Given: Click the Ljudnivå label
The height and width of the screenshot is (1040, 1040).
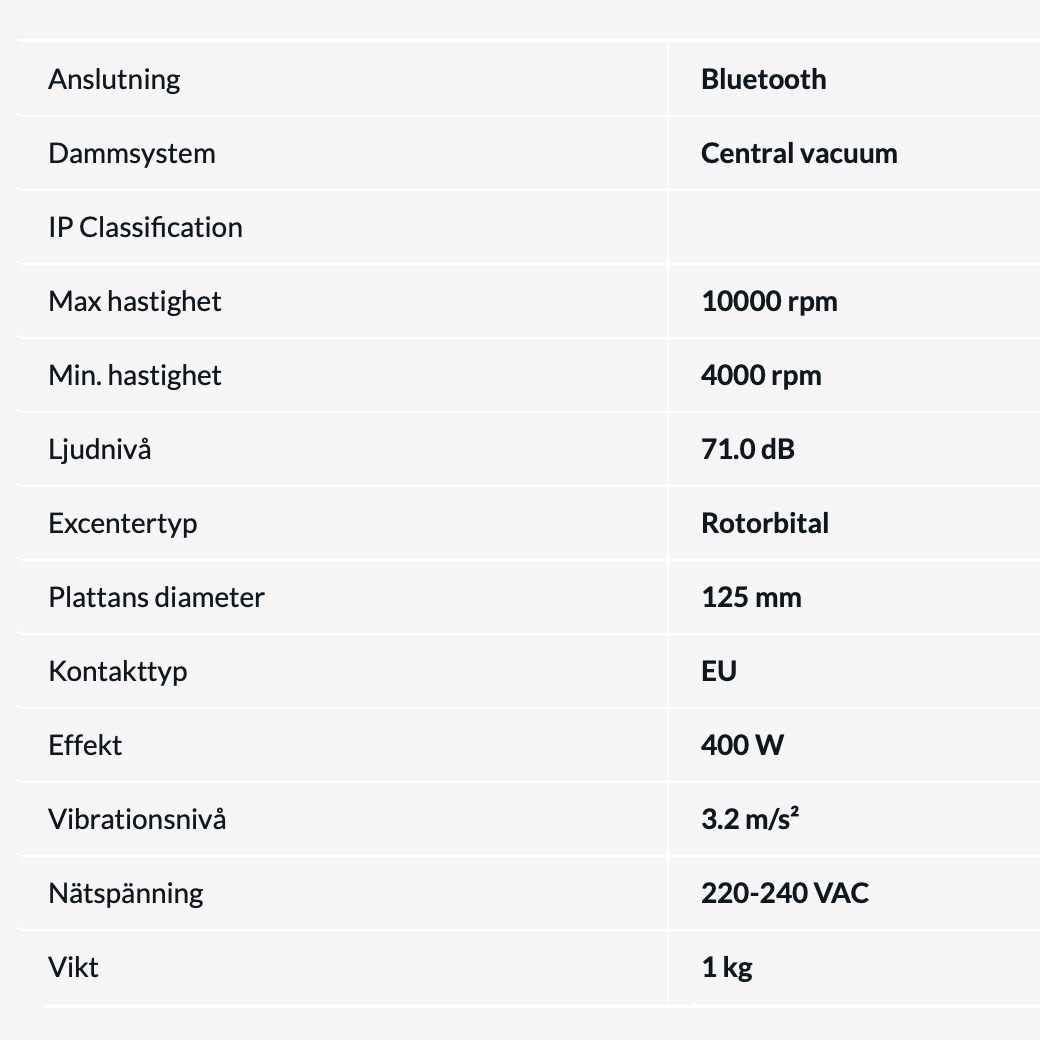Looking at the screenshot, I should point(99,450).
